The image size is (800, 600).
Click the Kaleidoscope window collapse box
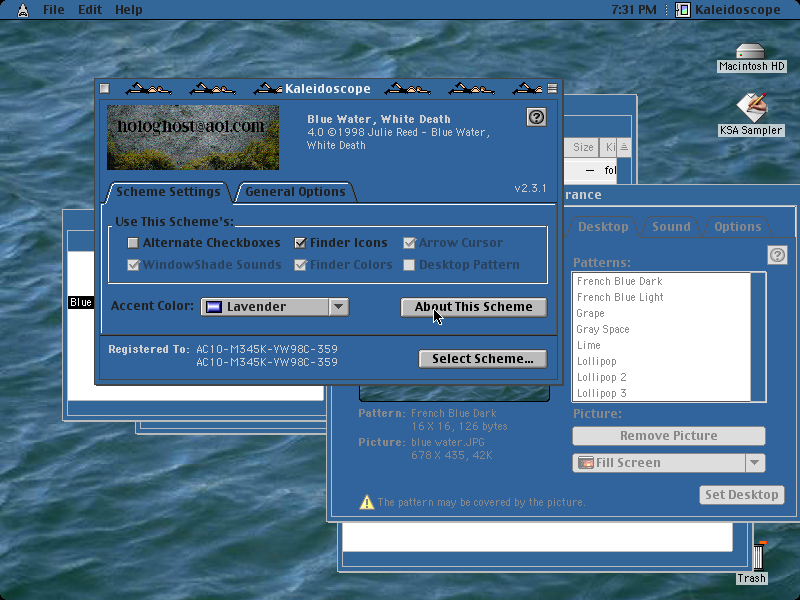(552, 89)
